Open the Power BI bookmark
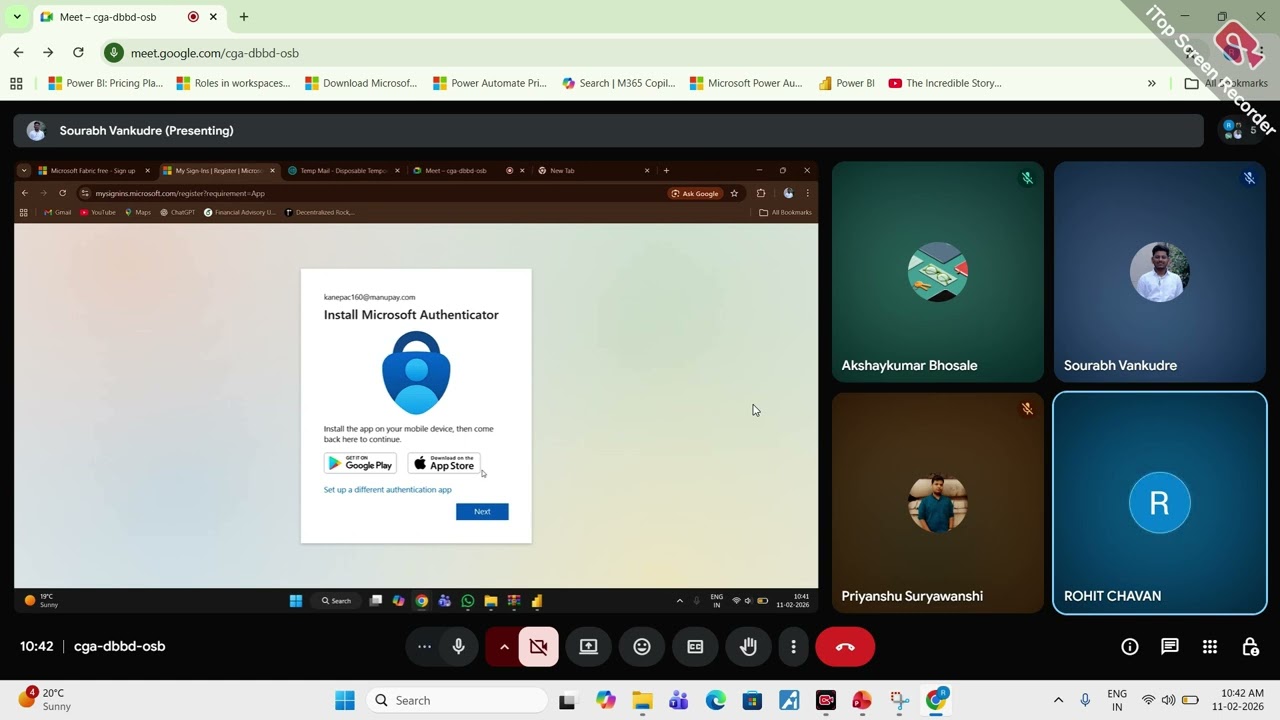This screenshot has width=1280, height=720. (846, 83)
